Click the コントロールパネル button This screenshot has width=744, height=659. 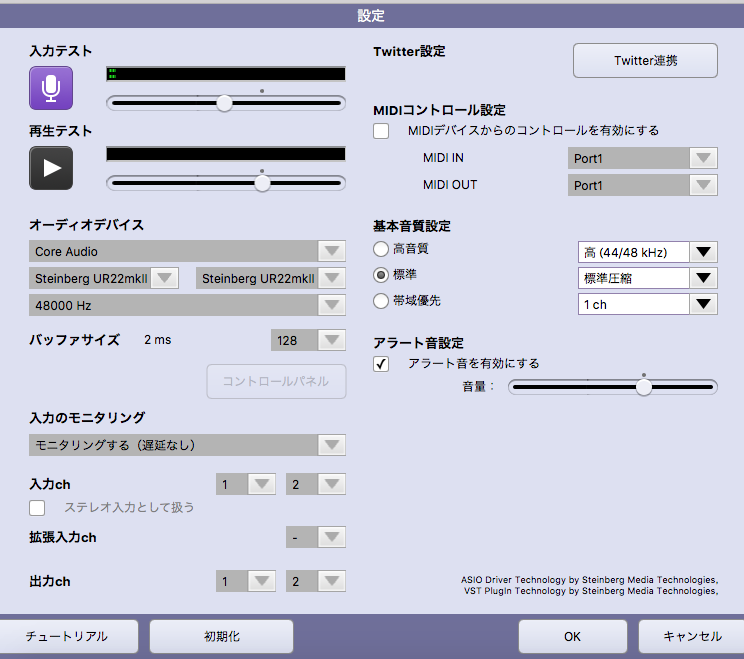pos(276,381)
